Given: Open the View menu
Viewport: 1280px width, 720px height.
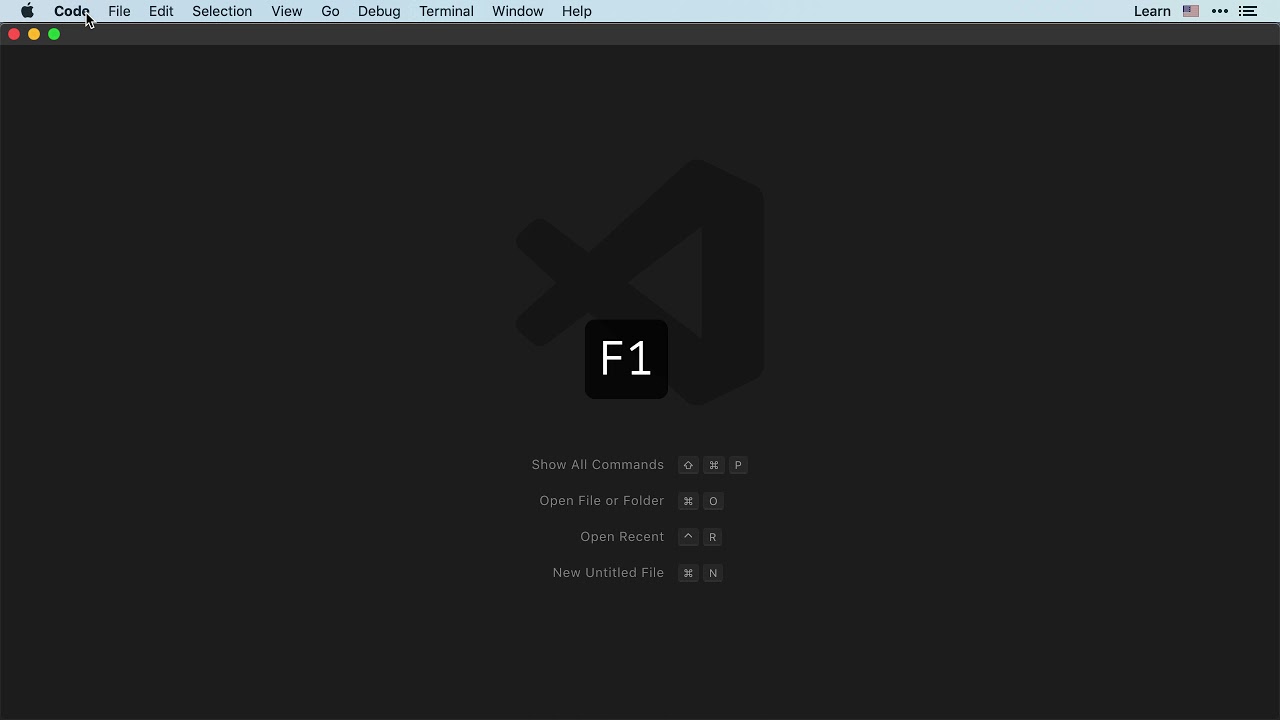Looking at the screenshot, I should point(287,11).
